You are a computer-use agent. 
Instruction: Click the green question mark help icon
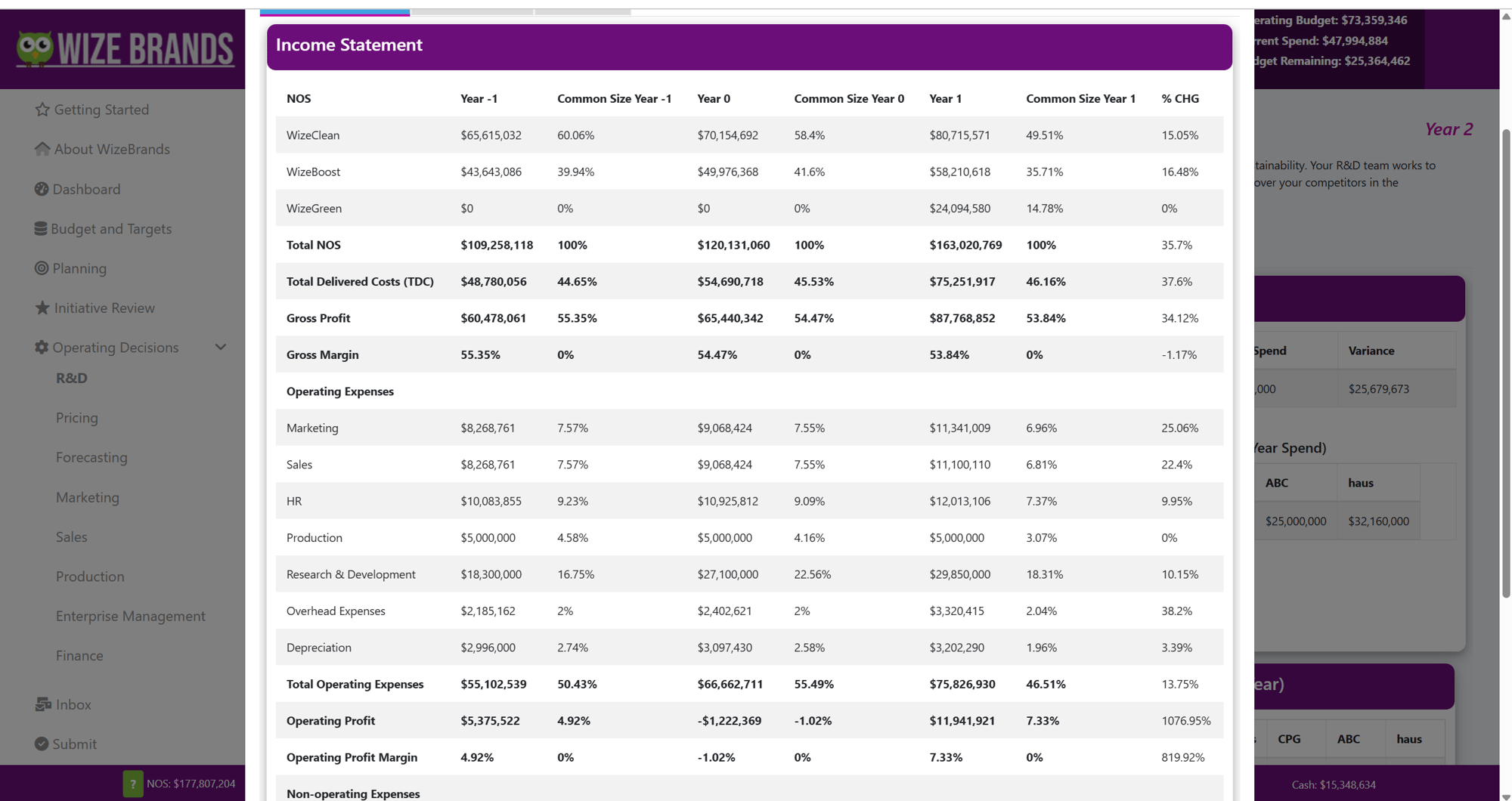pos(133,784)
